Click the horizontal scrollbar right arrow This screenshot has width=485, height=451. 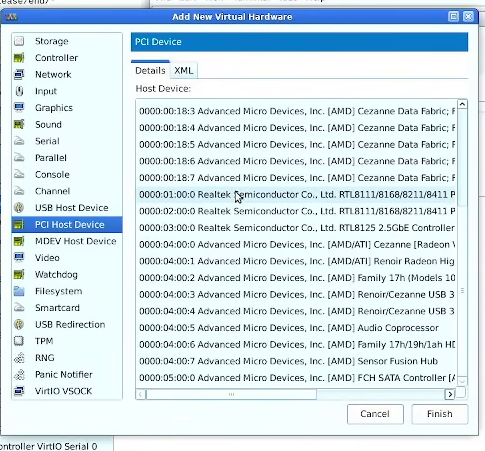450,395
